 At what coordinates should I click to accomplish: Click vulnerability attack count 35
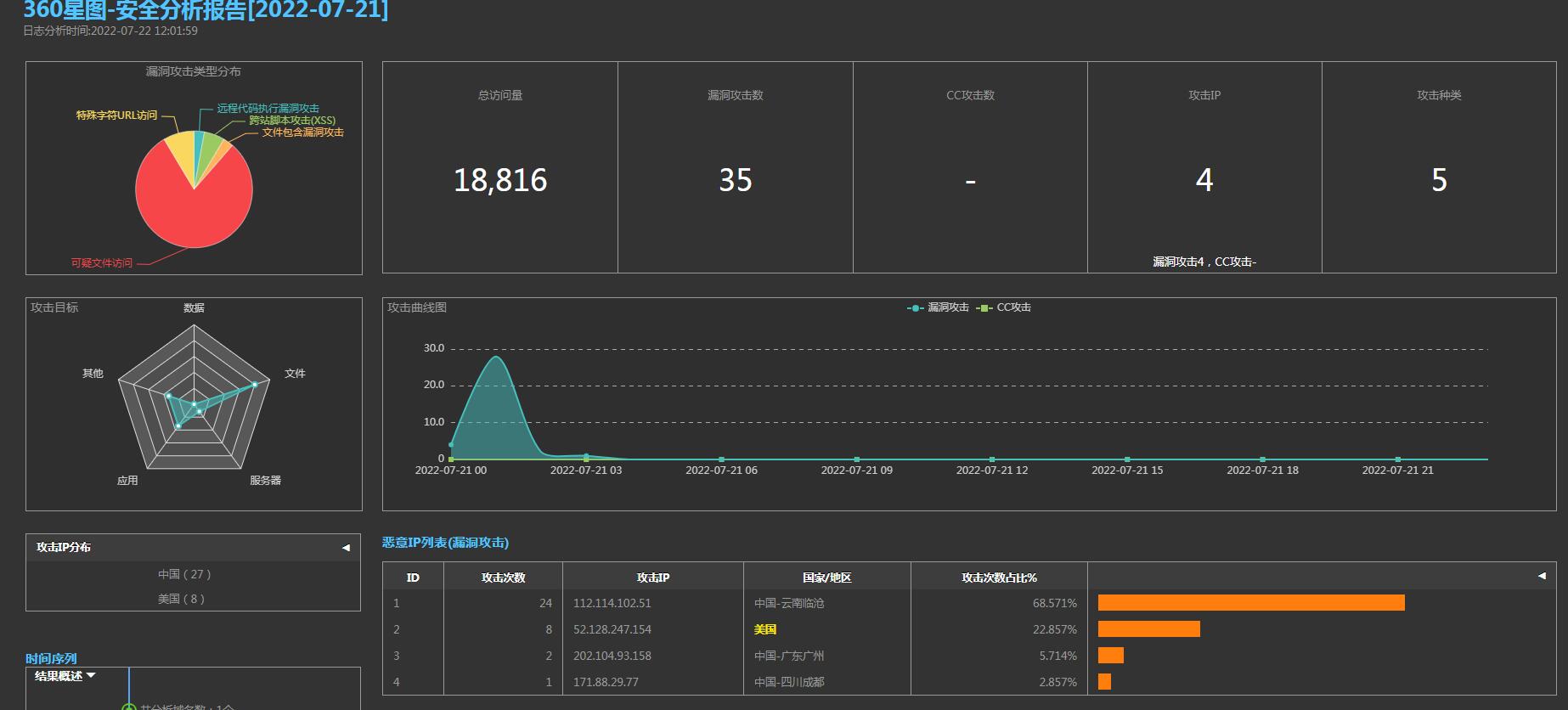pyautogui.click(x=736, y=180)
